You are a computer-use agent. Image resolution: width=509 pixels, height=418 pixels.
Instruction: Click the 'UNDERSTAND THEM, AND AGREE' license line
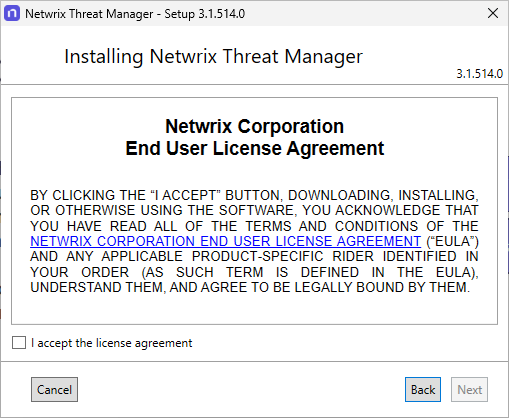click(x=250, y=287)
